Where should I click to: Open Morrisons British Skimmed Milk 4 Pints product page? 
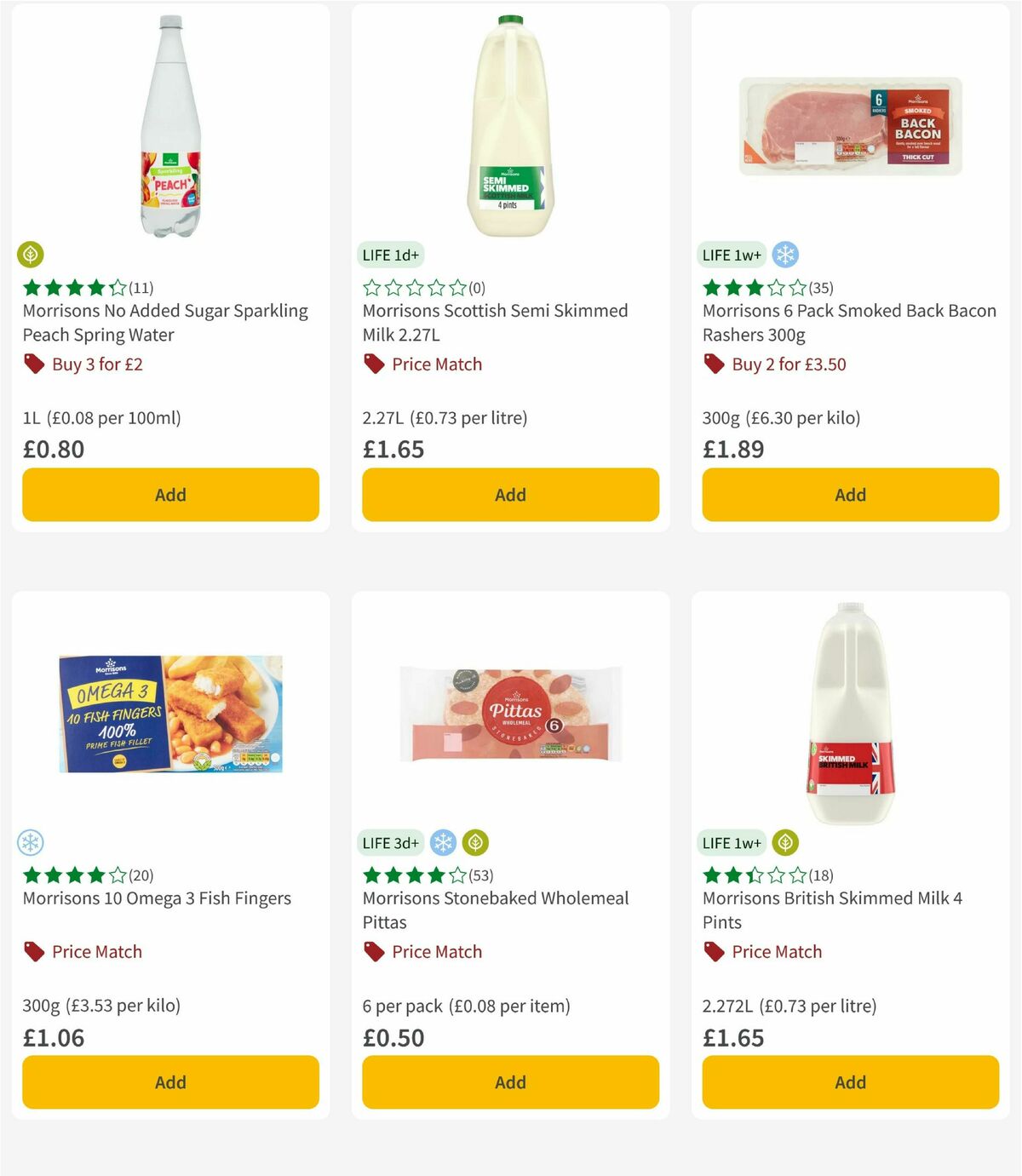click(x=832, y=909)
